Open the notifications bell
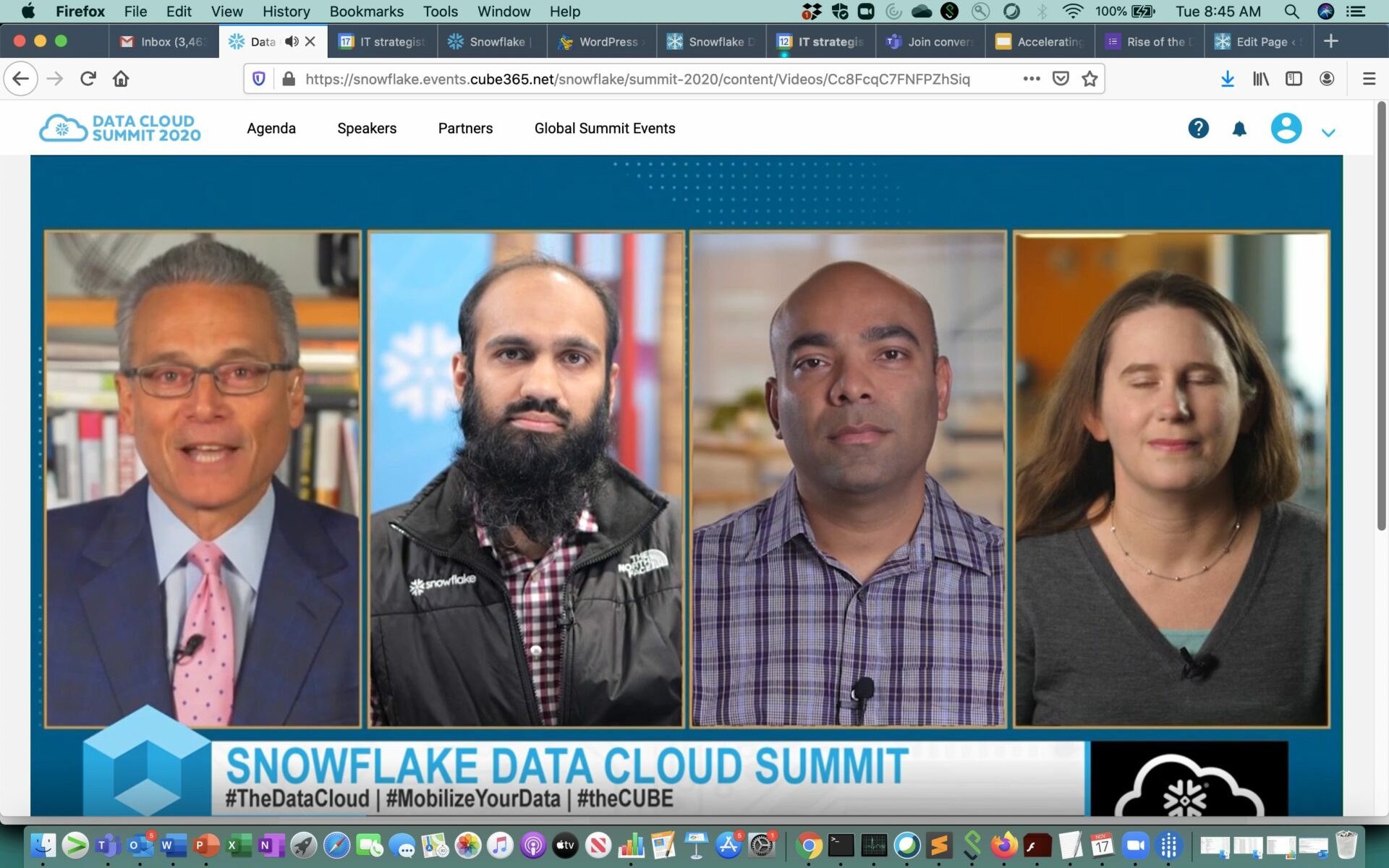The width and height of the screenshot is (1389, 868). [x=1239, y=129]
